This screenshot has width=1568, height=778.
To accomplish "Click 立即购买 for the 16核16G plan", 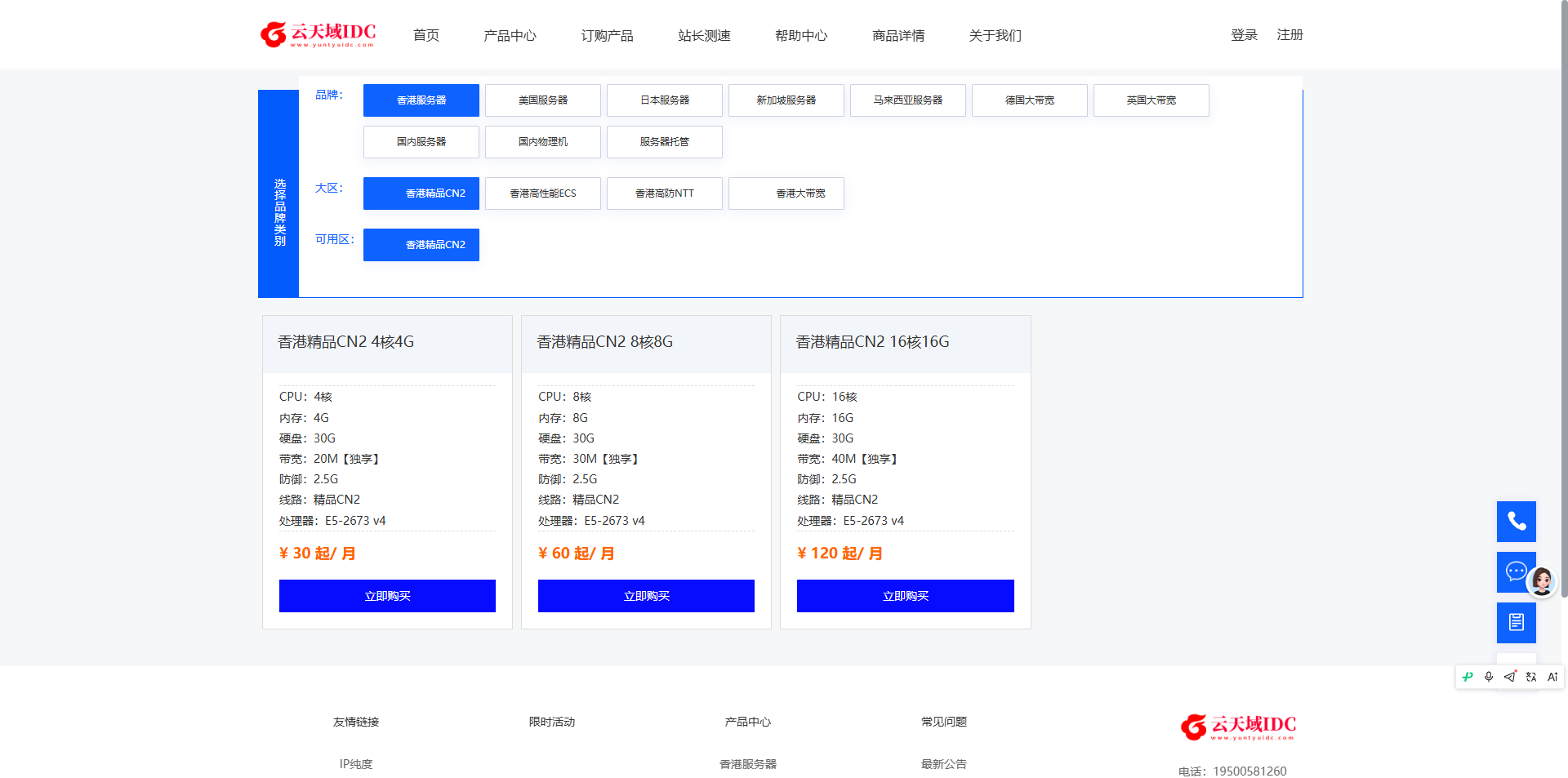I will pyautogui.click(x=906, y=596).
